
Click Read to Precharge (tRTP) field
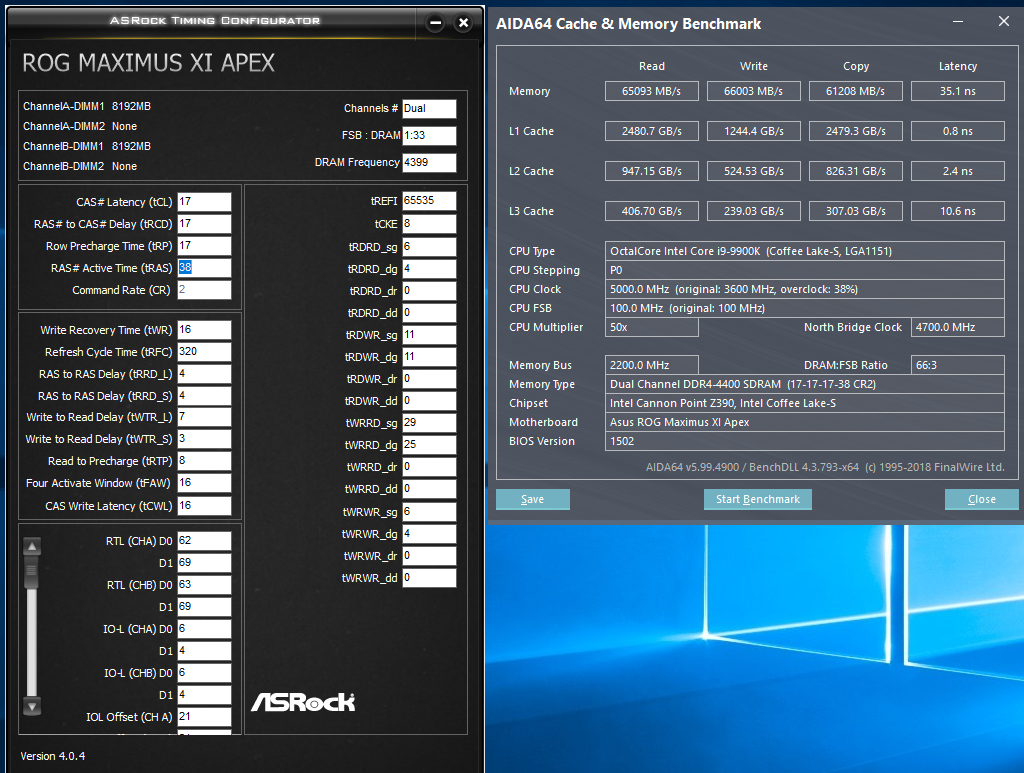[x=204, y=461]
